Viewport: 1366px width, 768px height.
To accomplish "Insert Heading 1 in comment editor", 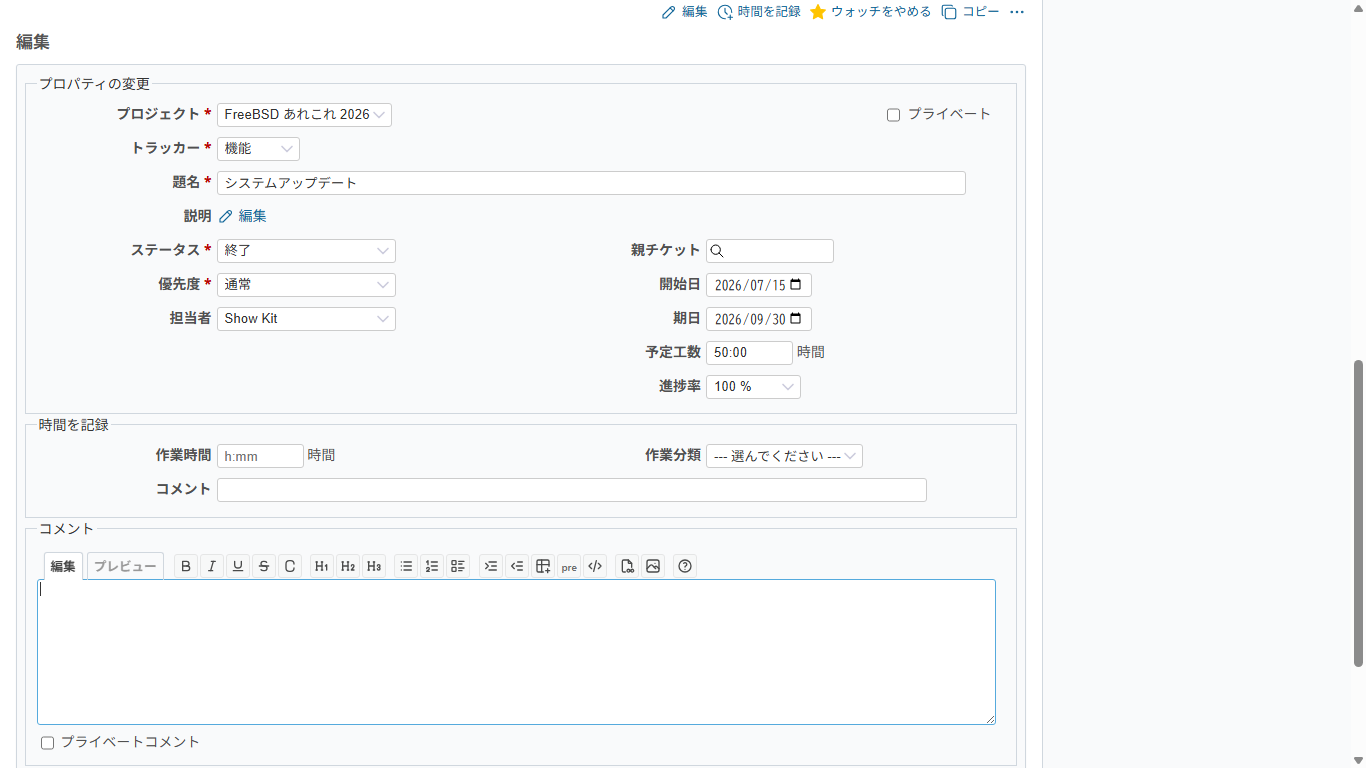I will tap(322, 566).
